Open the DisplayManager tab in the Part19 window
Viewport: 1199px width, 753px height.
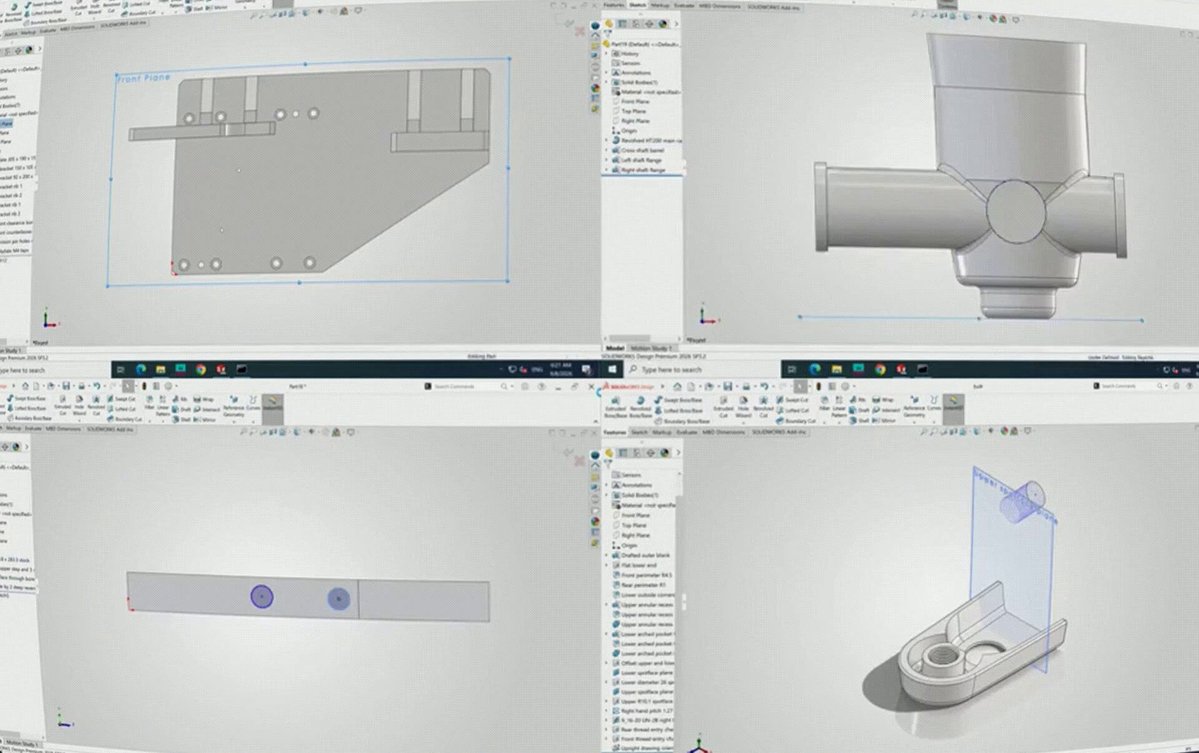tap(663, 24)
